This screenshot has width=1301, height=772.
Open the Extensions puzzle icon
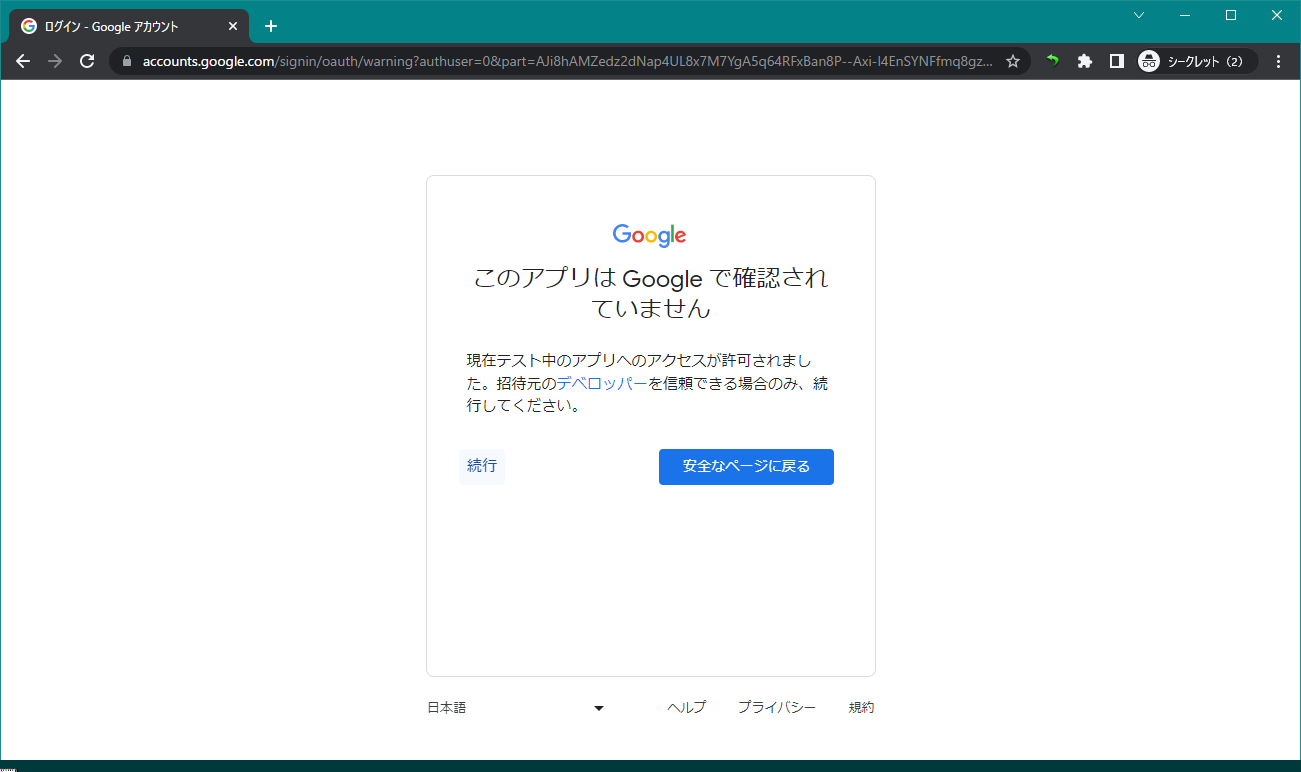coord(1084,61)
